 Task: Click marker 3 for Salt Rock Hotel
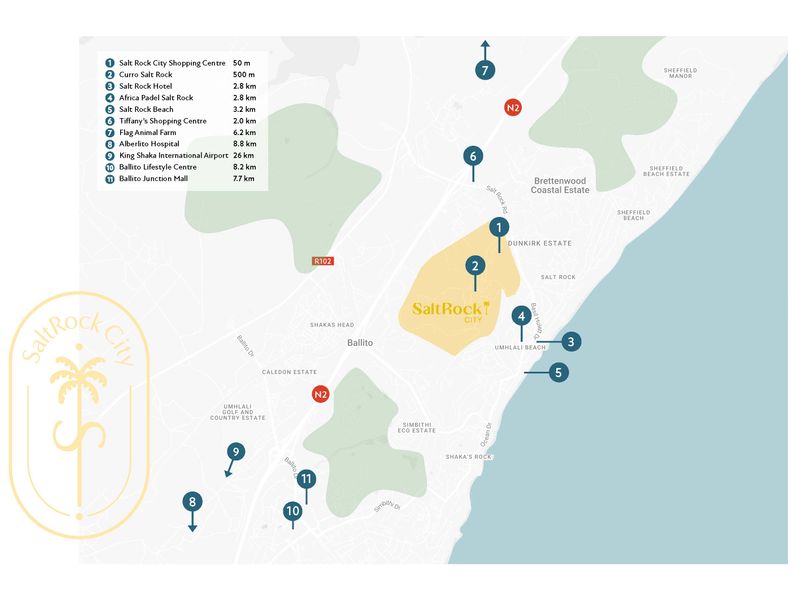coord(570,341)
